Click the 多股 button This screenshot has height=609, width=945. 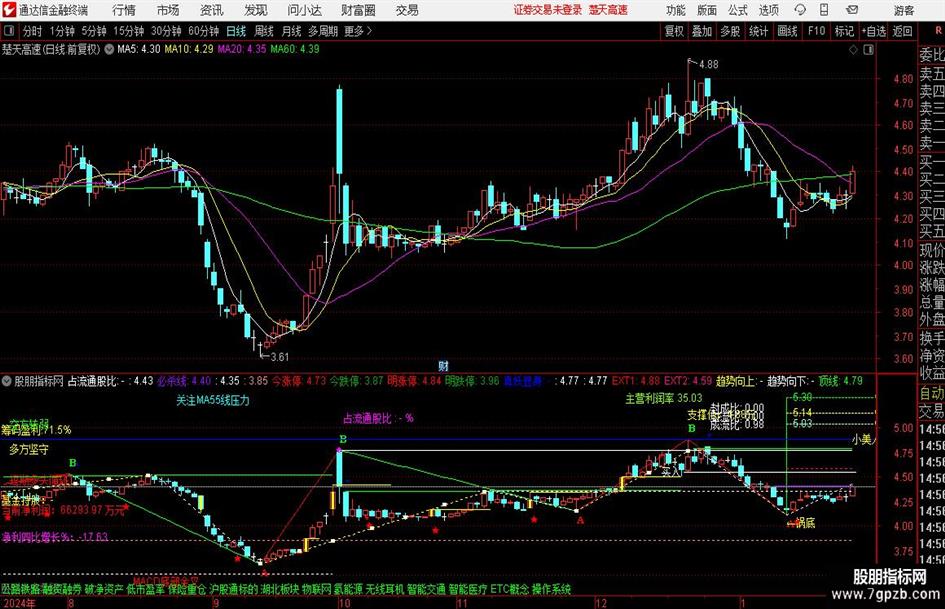tap(730, 31)
